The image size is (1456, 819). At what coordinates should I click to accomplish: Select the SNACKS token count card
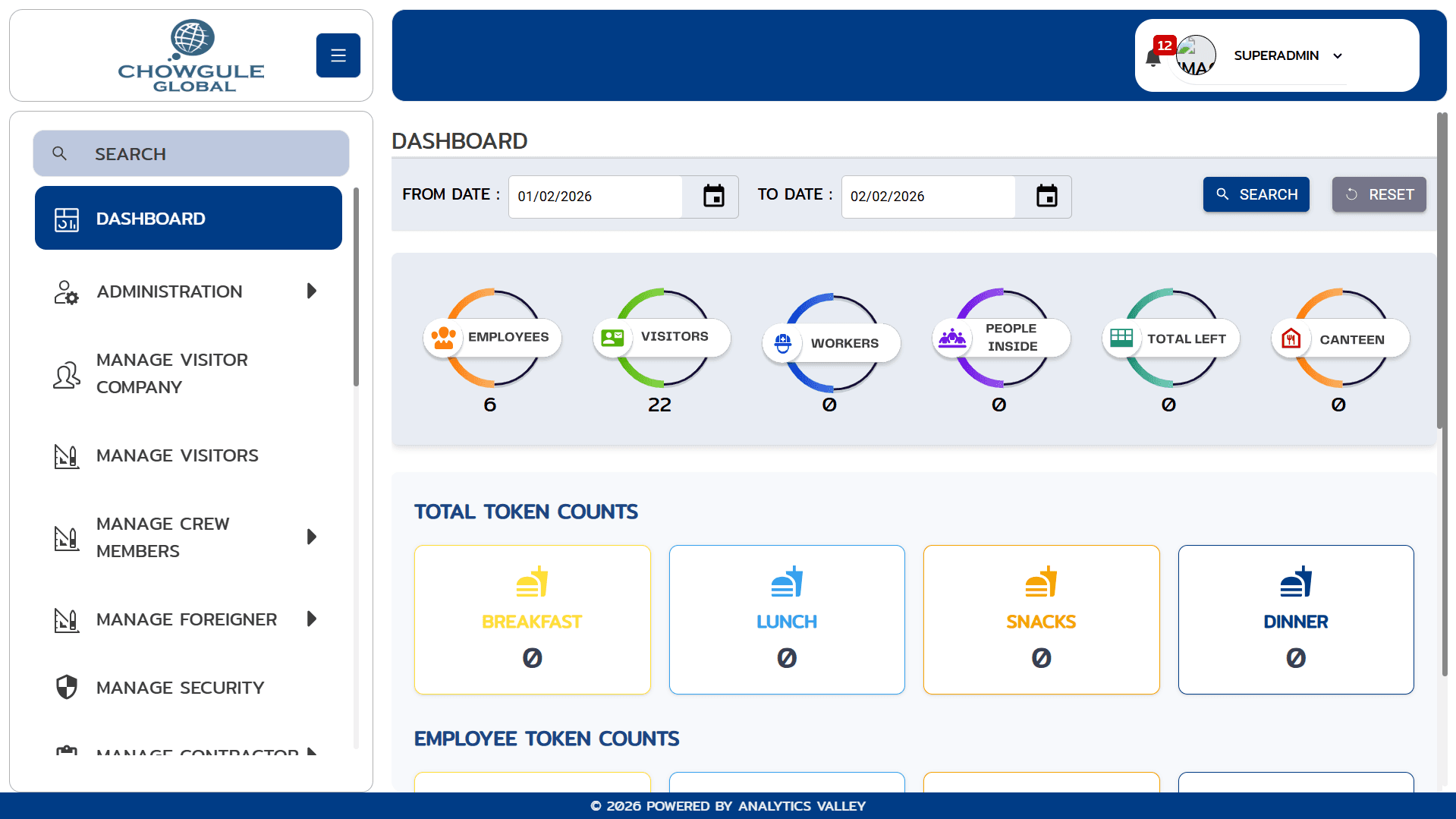point(1042,619)
